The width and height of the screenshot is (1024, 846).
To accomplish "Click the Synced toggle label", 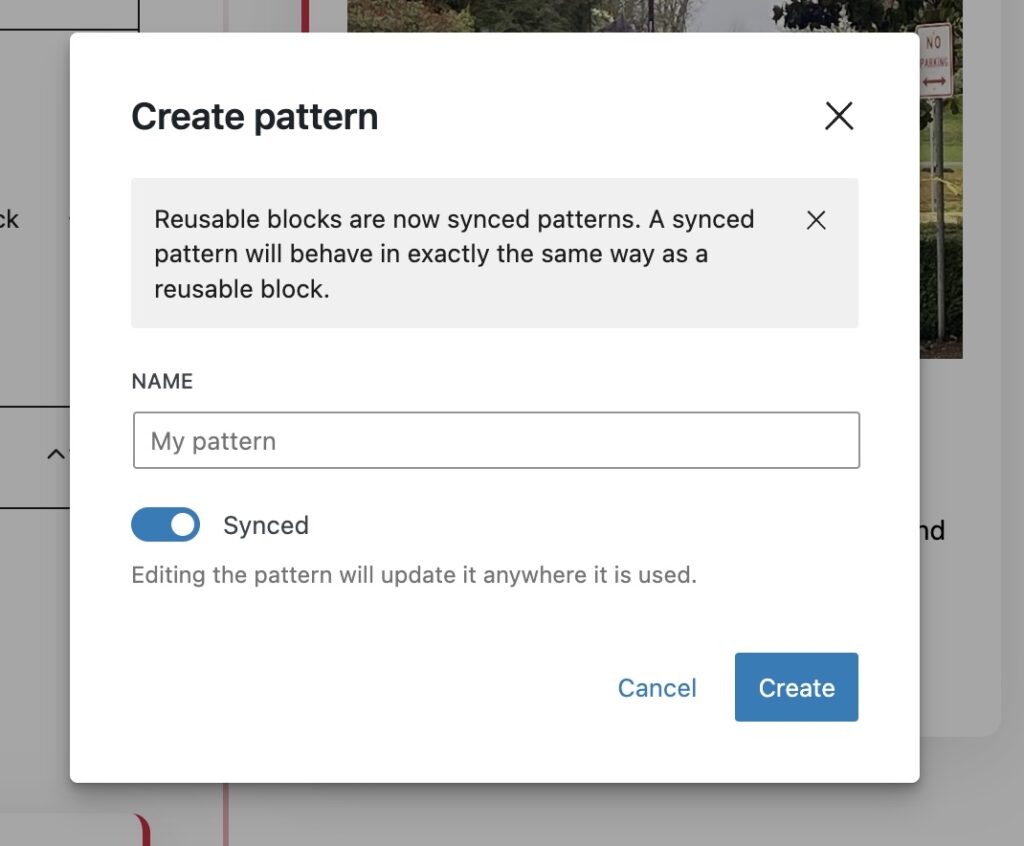I will pyautogui.click(x=266, y=526).
